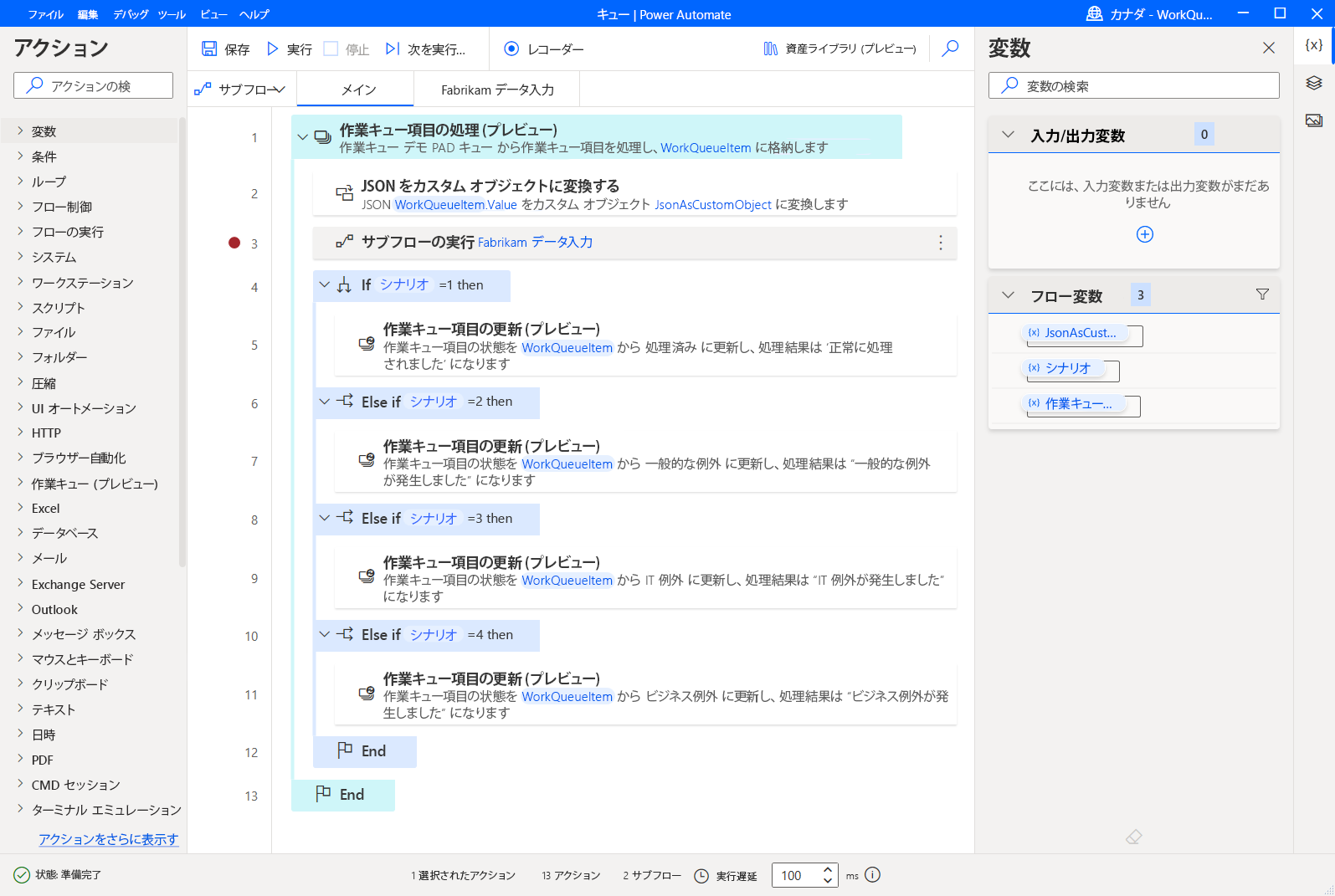The height and width of the screenshot is (896, 1335).
Task: Toggle the breakpoint on line 3
Action: pos(234,243)
